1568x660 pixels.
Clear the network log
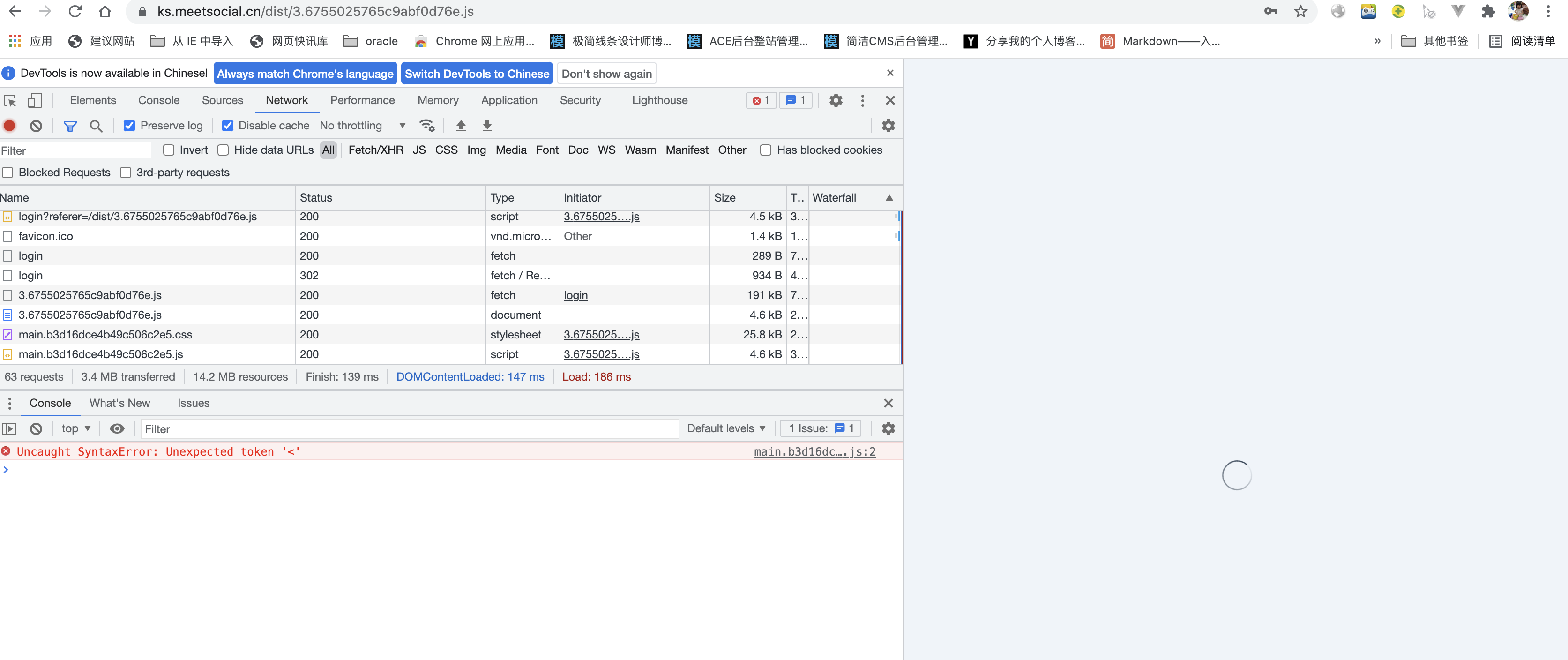click(36, 126)
